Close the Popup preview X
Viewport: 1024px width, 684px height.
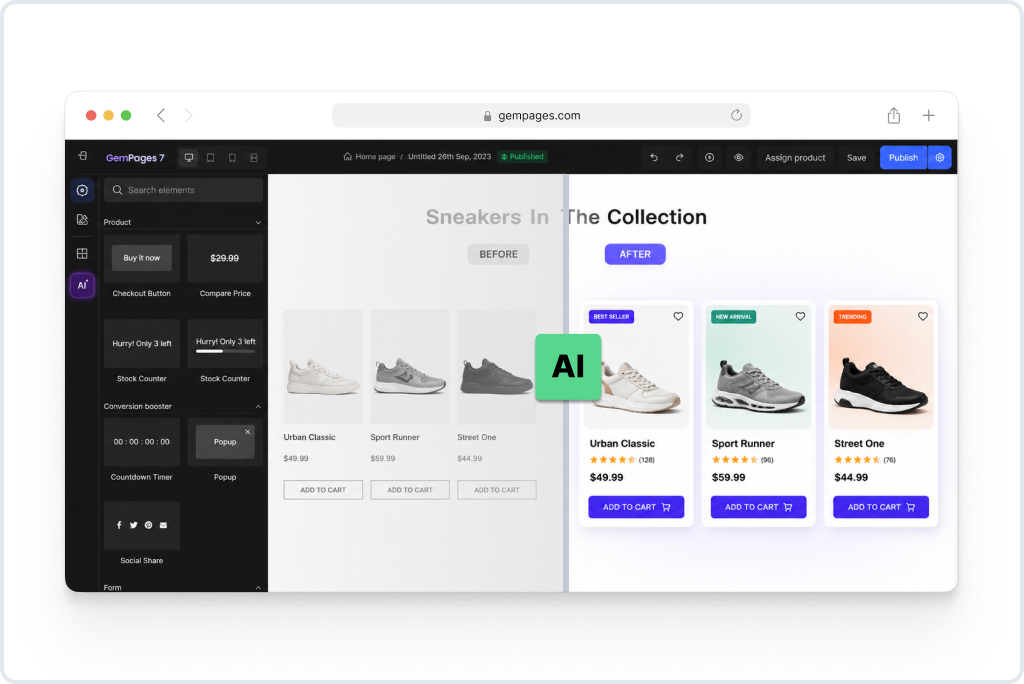(x=248, y=432)
